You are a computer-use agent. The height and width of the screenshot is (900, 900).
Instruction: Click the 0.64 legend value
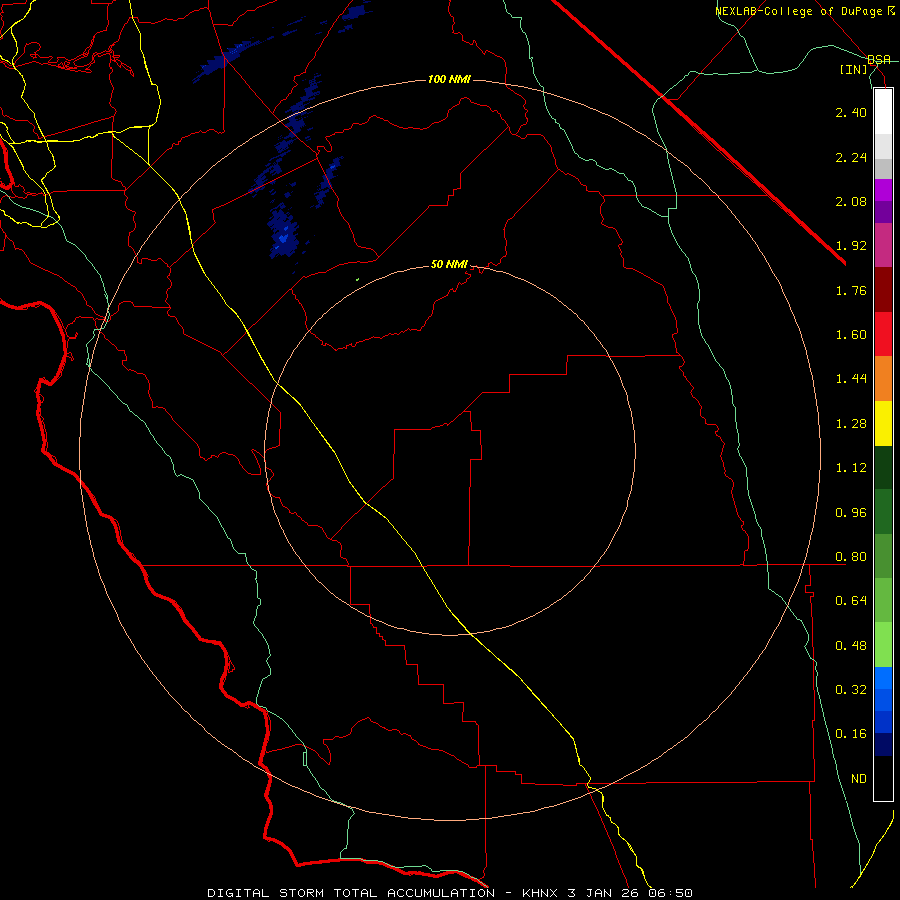tap(851, 601)
